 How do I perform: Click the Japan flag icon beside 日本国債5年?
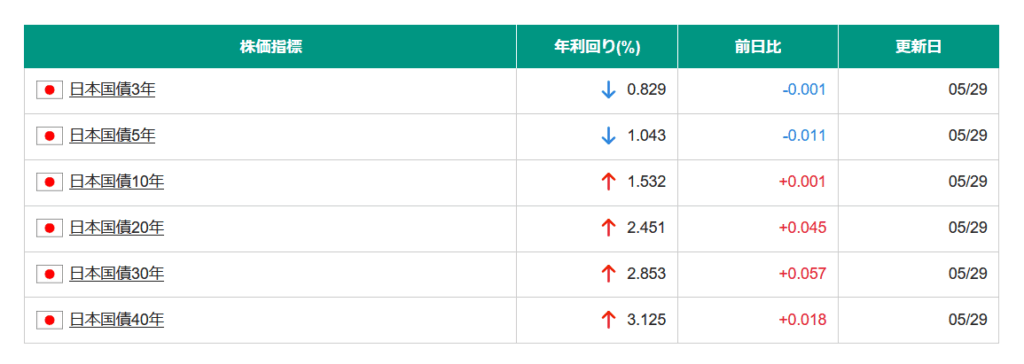pyautogui.click(x=49, y=136)
